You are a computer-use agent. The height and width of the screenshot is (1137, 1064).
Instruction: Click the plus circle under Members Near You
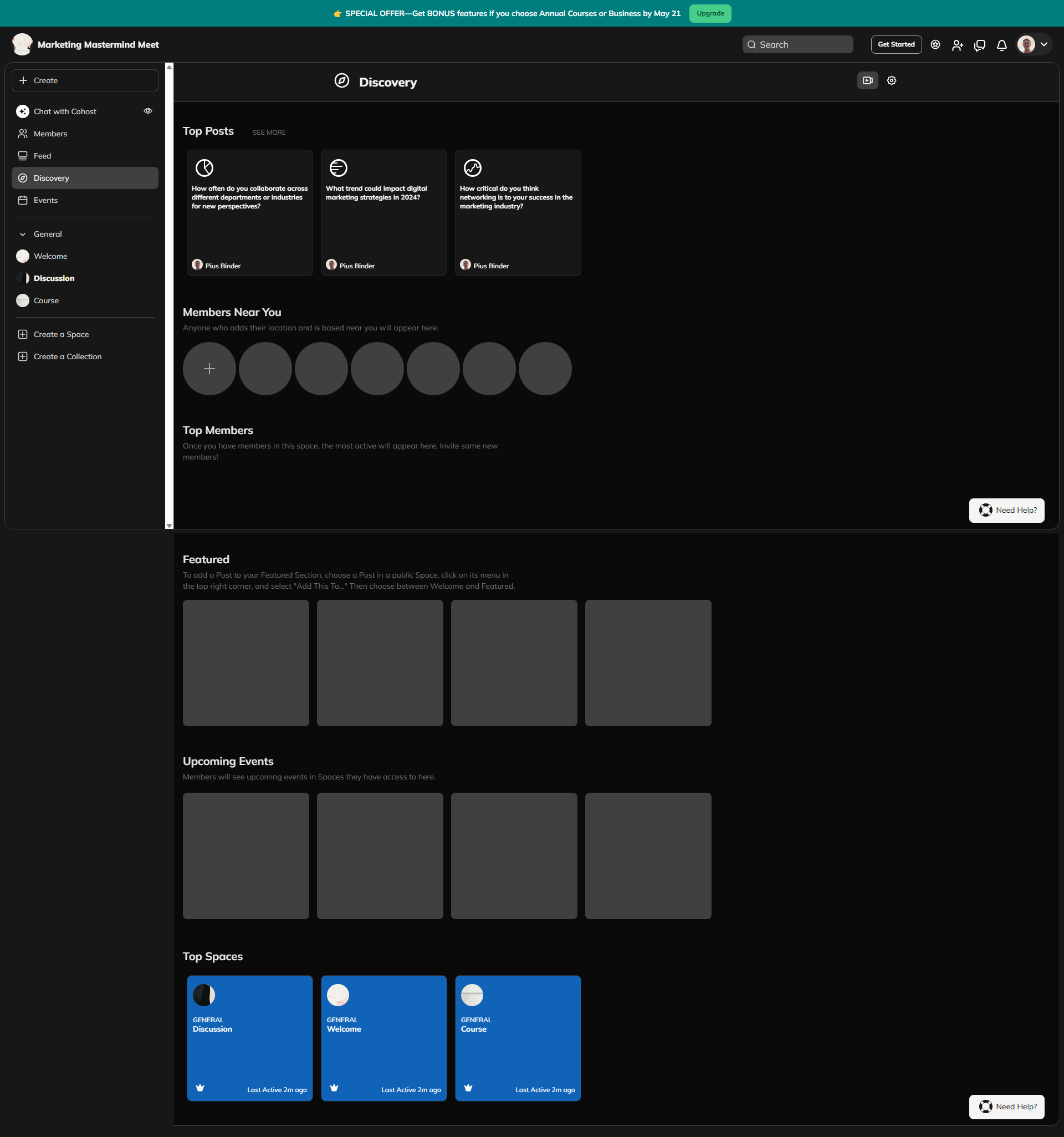[x=209, y=369]
